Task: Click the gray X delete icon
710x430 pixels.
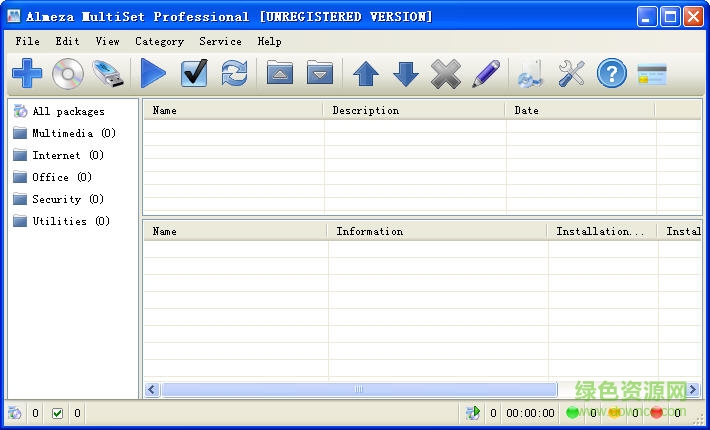Action: coord(445,74)
